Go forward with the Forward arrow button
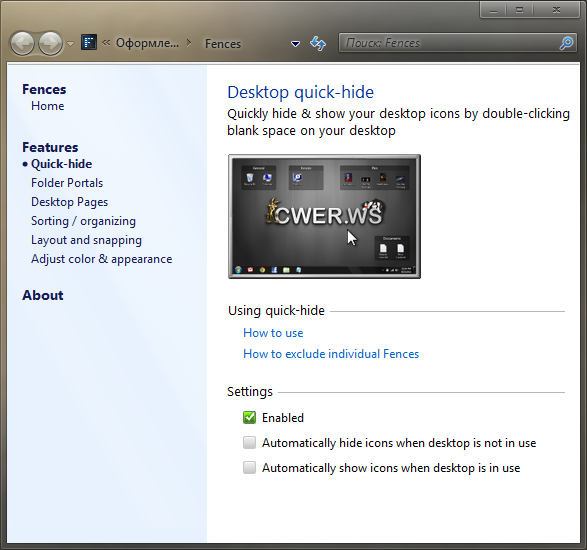Image resolution: width=587 pixels, height=550 pixels. pyautogui.click(x=51, y=43)
